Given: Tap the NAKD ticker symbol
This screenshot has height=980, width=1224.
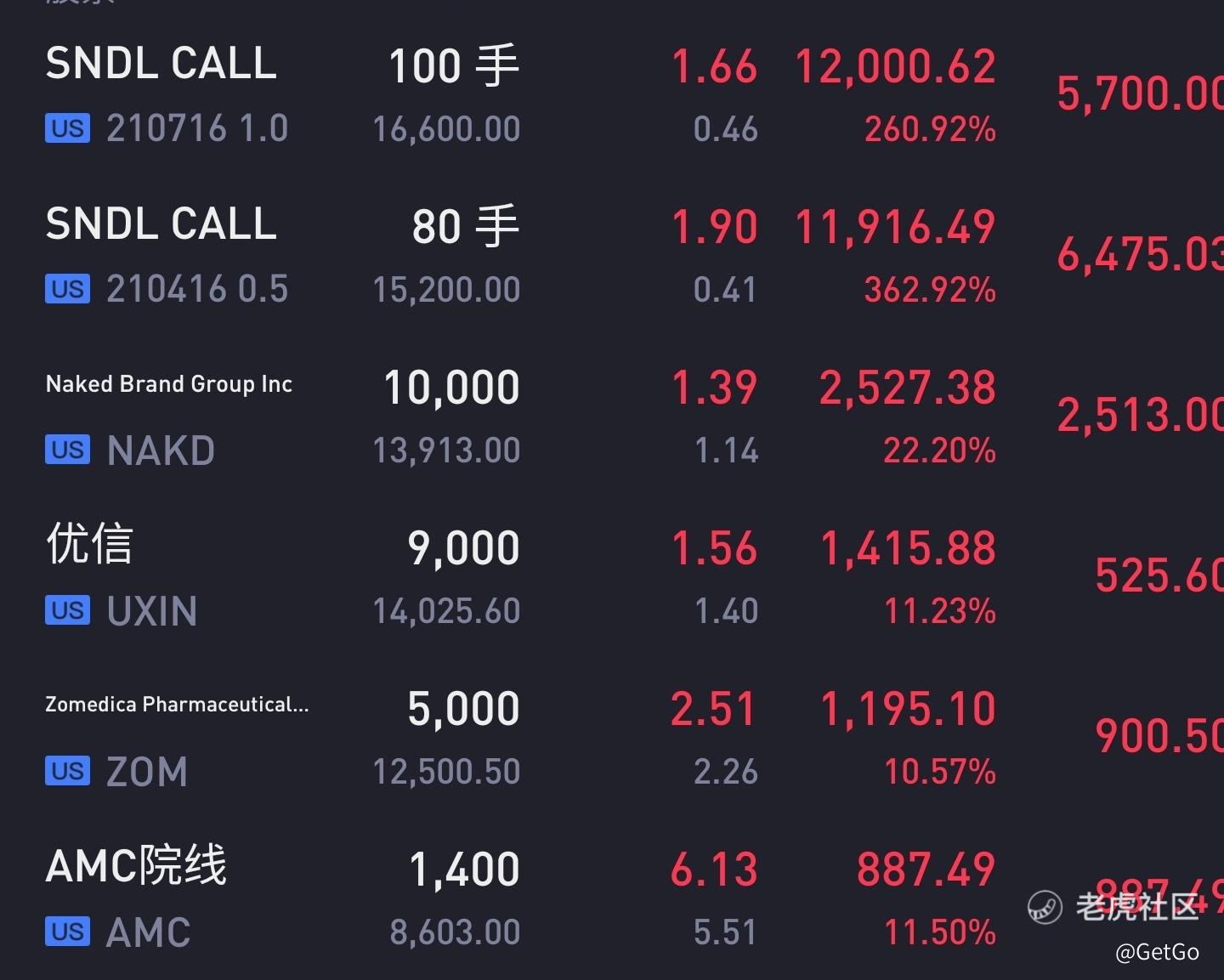Looking at the screenshot, I should point(161,450).
